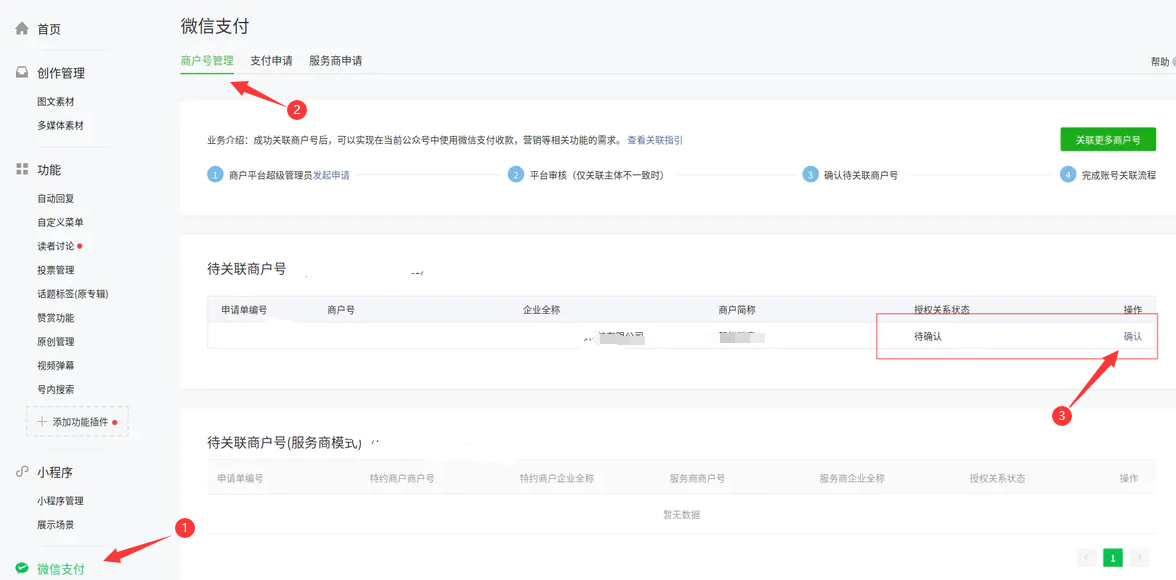
Task: Click the home icon beside 首页
Action: point(22,29)
